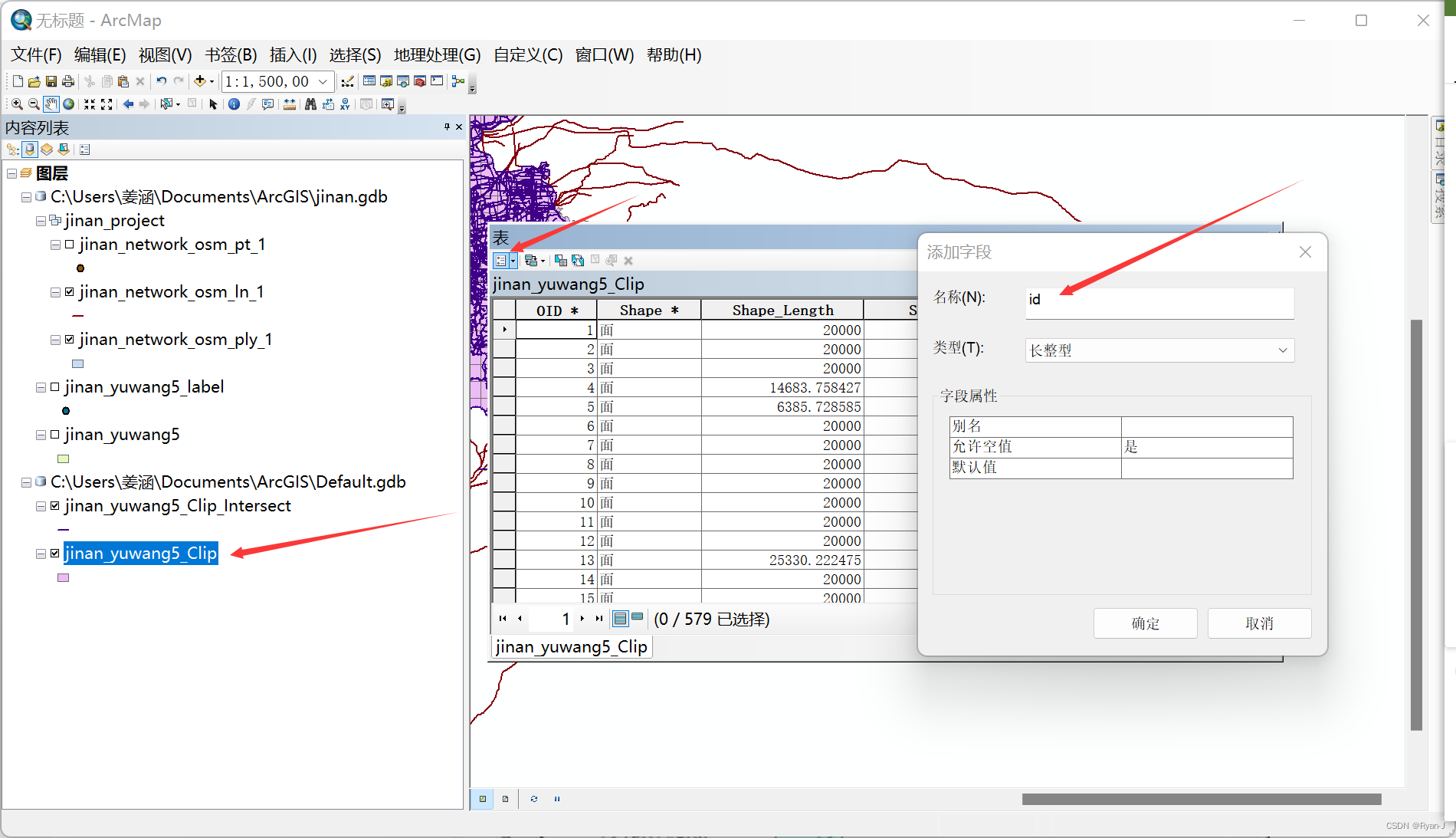The image size is (1456, 838).
Task: Click the Find binoculars icon
Action: 310,104
